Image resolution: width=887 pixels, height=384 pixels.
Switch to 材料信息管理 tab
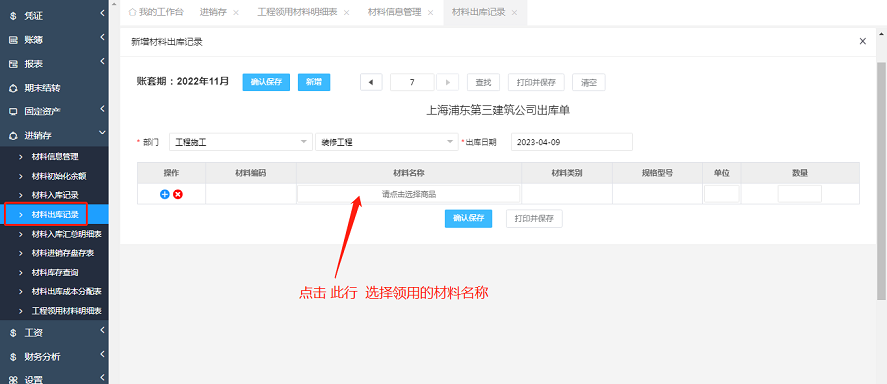click(x=394, y=12)
